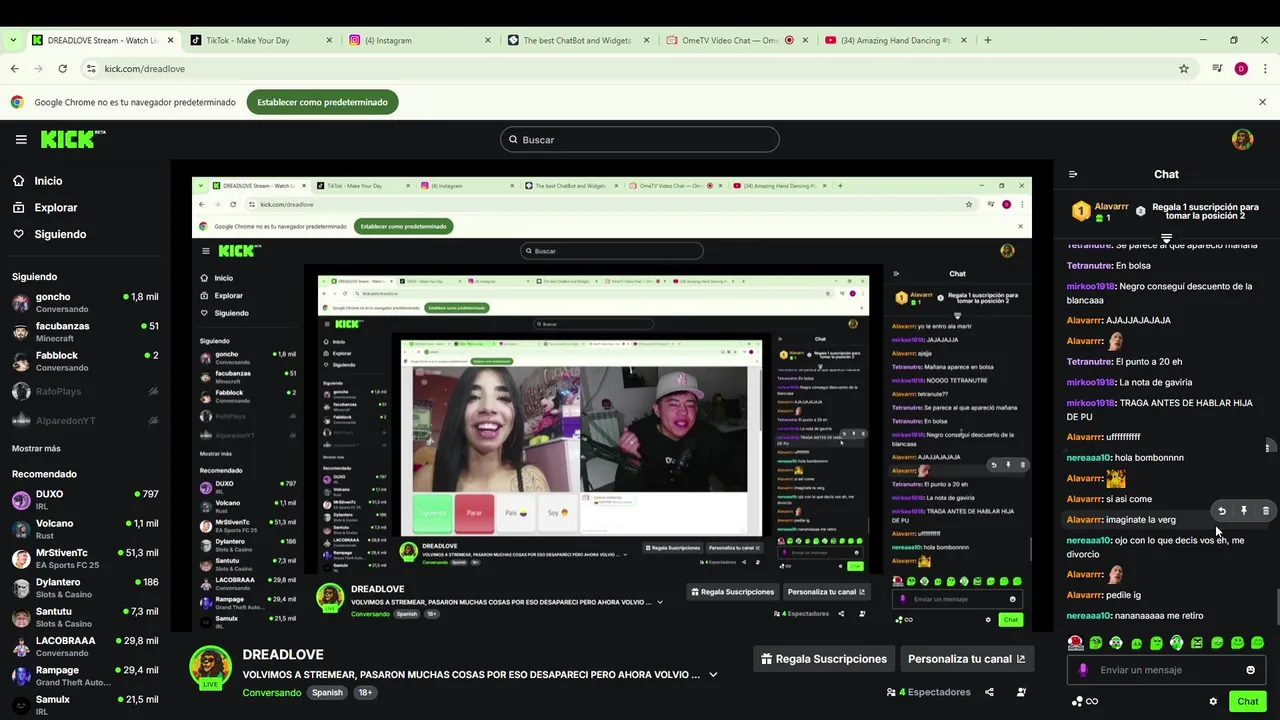Click the moderator user icon beside share

point(1021,692)
